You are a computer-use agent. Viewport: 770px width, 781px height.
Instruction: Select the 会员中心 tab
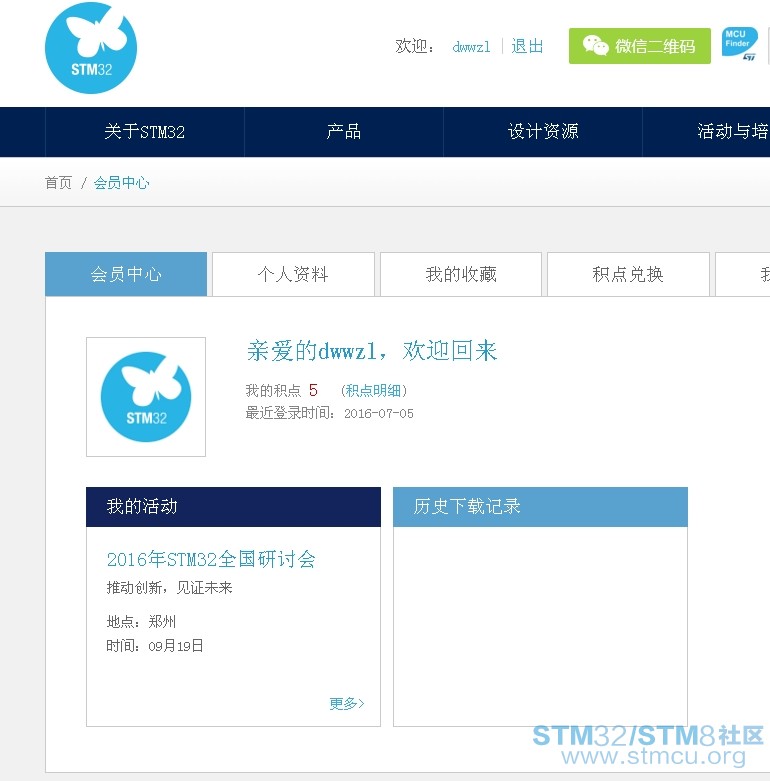pyautogui.click(x=126, y=274)
